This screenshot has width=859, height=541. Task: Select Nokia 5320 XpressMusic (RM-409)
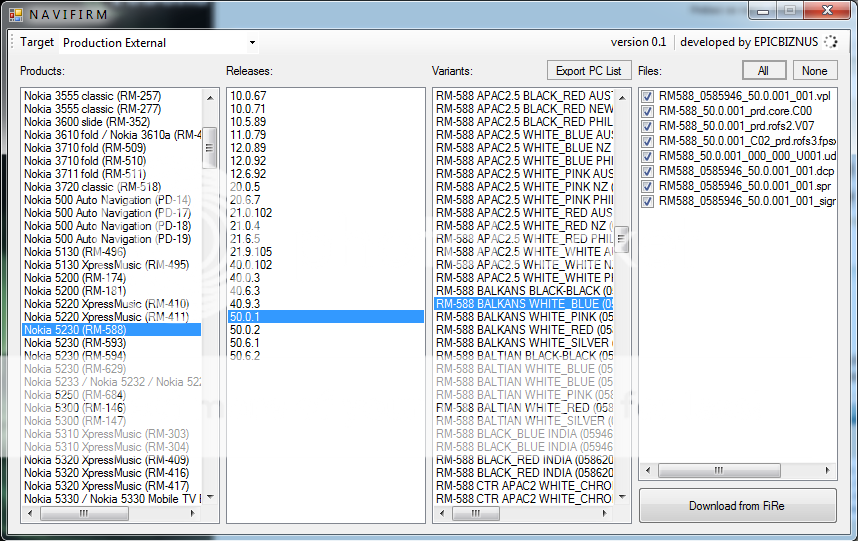coord(111,460)
